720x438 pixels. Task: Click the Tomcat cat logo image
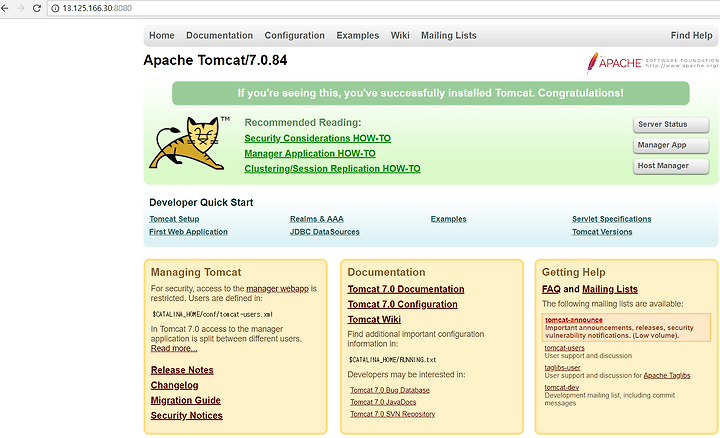[190, 143]
